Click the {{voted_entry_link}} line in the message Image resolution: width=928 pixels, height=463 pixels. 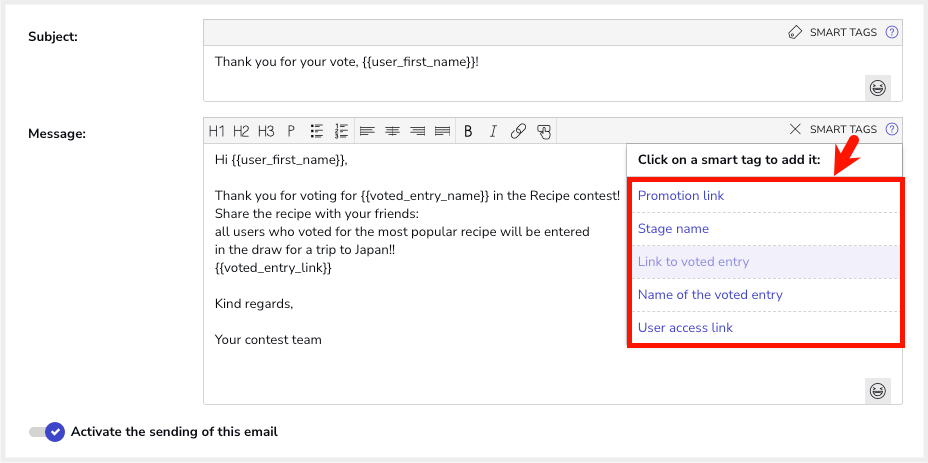273,268
